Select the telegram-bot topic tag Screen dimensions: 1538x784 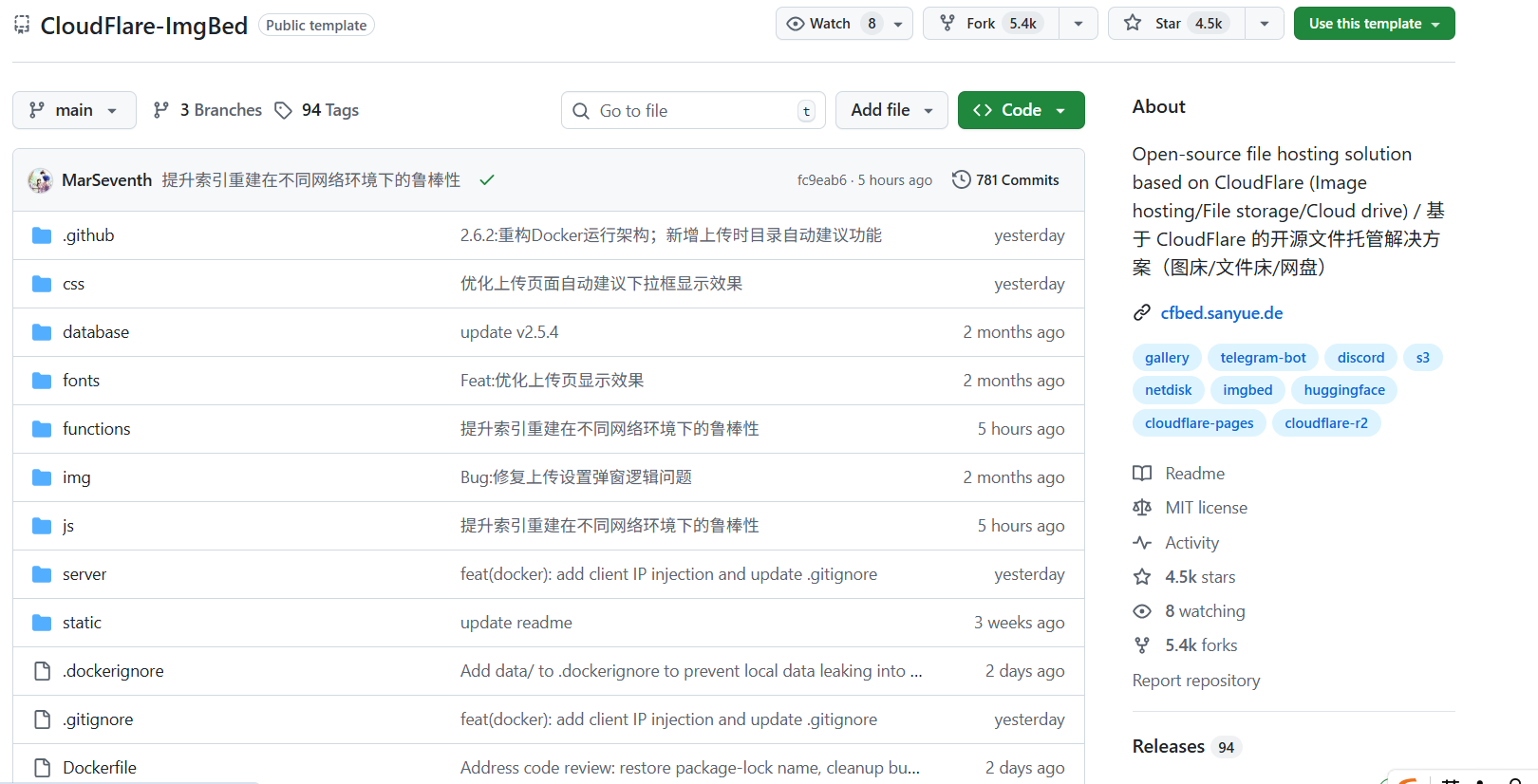click(1263, 358)
